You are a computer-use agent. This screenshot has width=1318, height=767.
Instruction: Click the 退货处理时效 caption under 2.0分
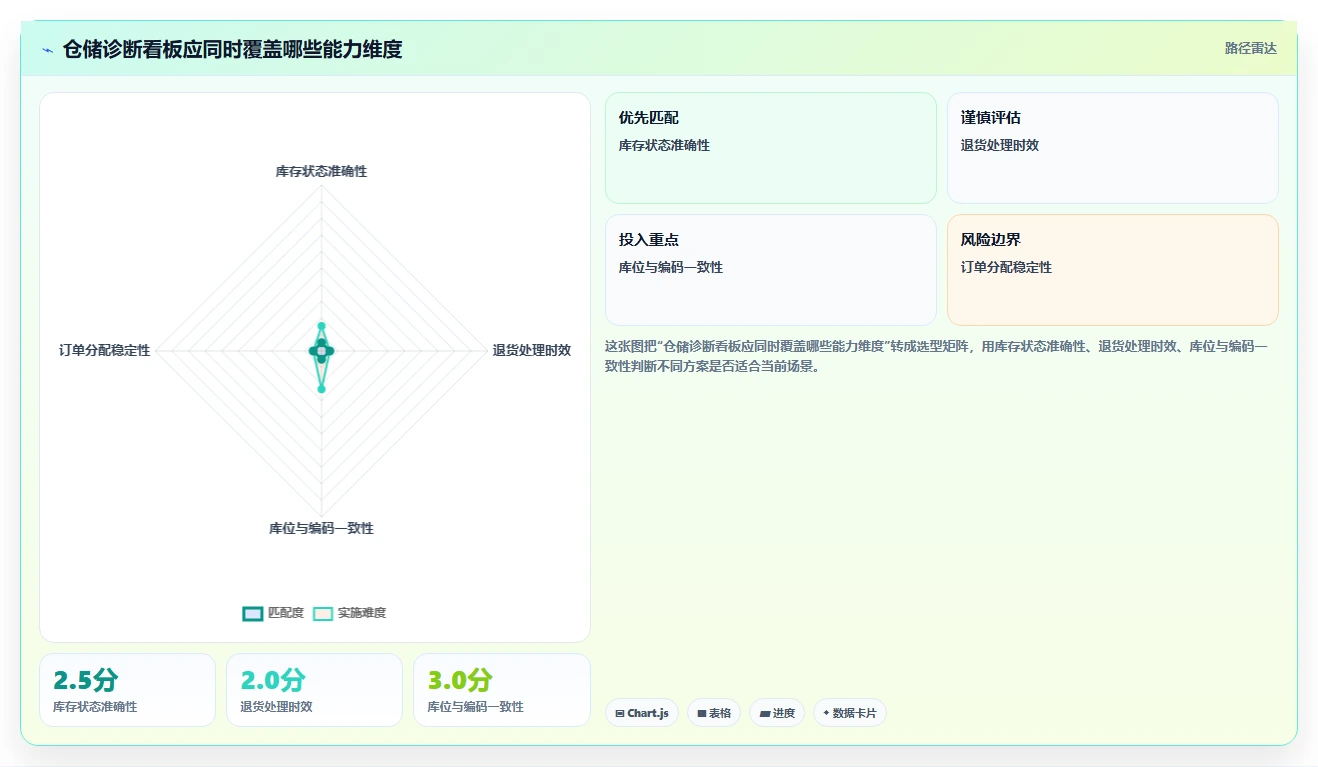click(x=276, y=706)
